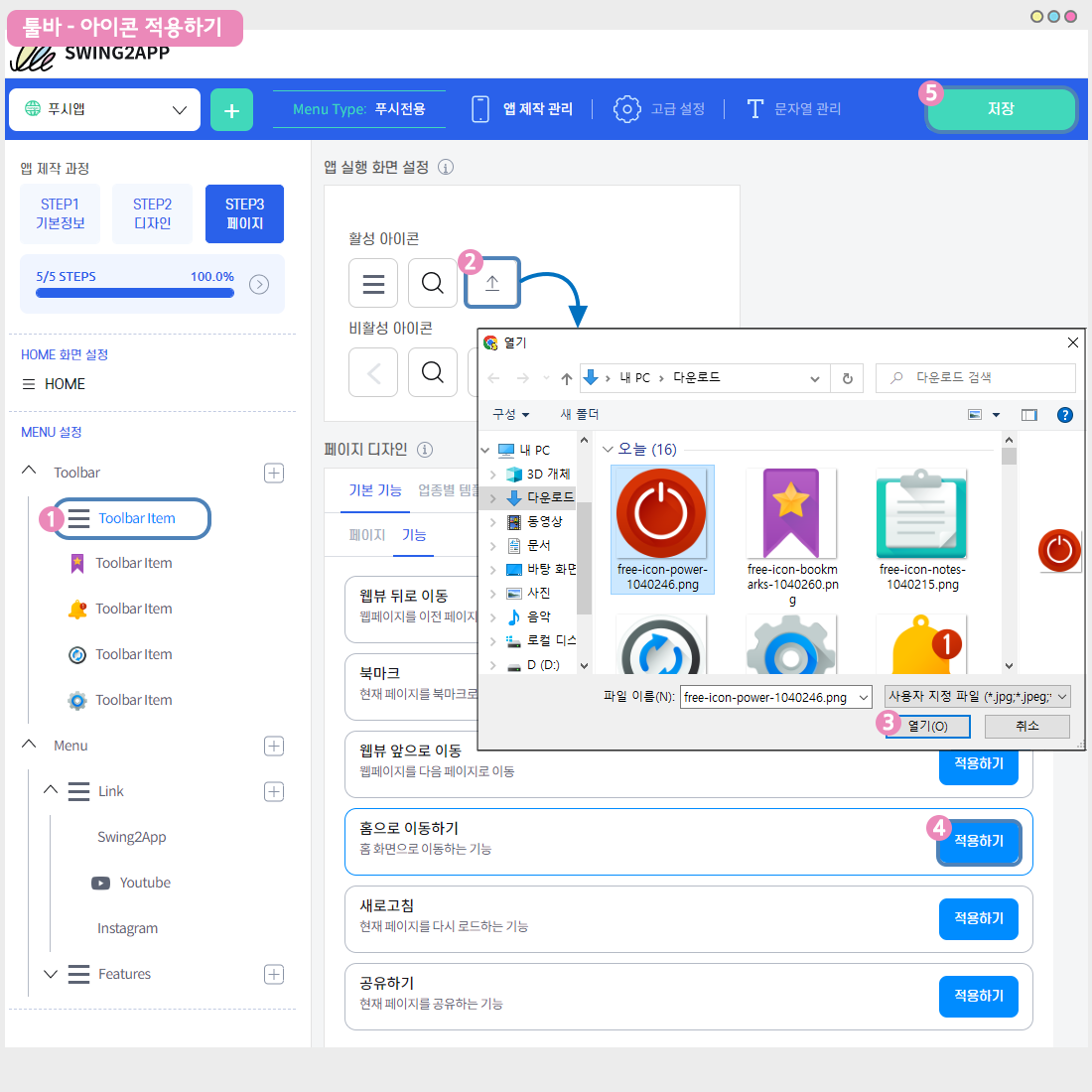
Task: Switch to the 기능 tab
Action: coord(414,535)
